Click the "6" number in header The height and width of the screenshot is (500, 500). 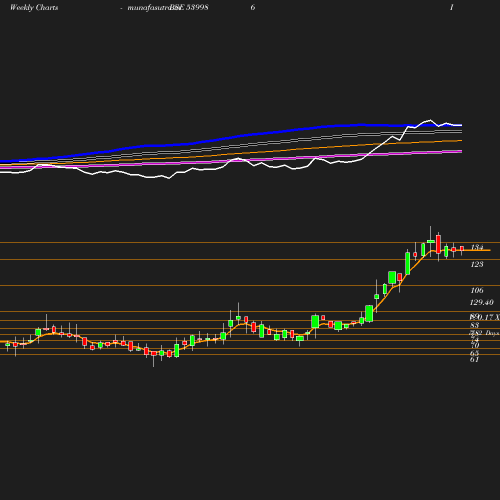coord(253,8)
